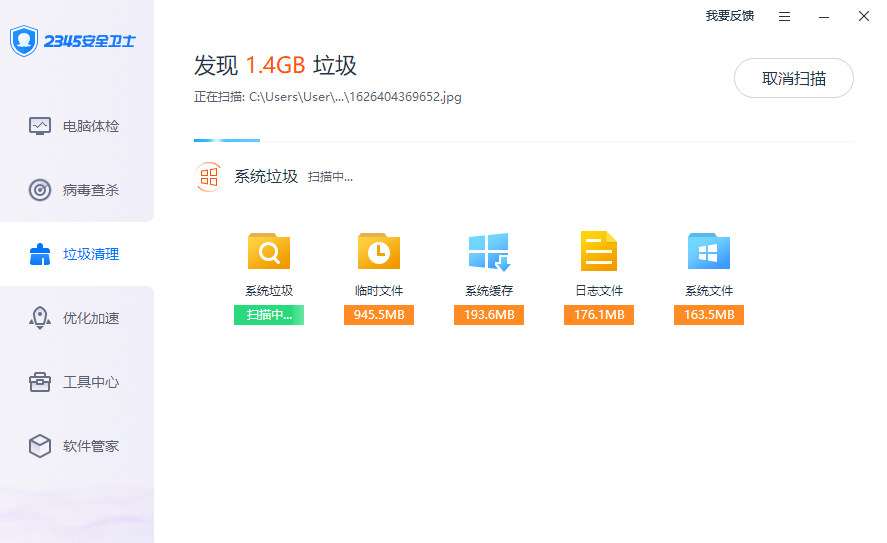Click the 163.5MB system files badge
The height and width of the screenshot is (543, 887).
click(x=709, y=315)
